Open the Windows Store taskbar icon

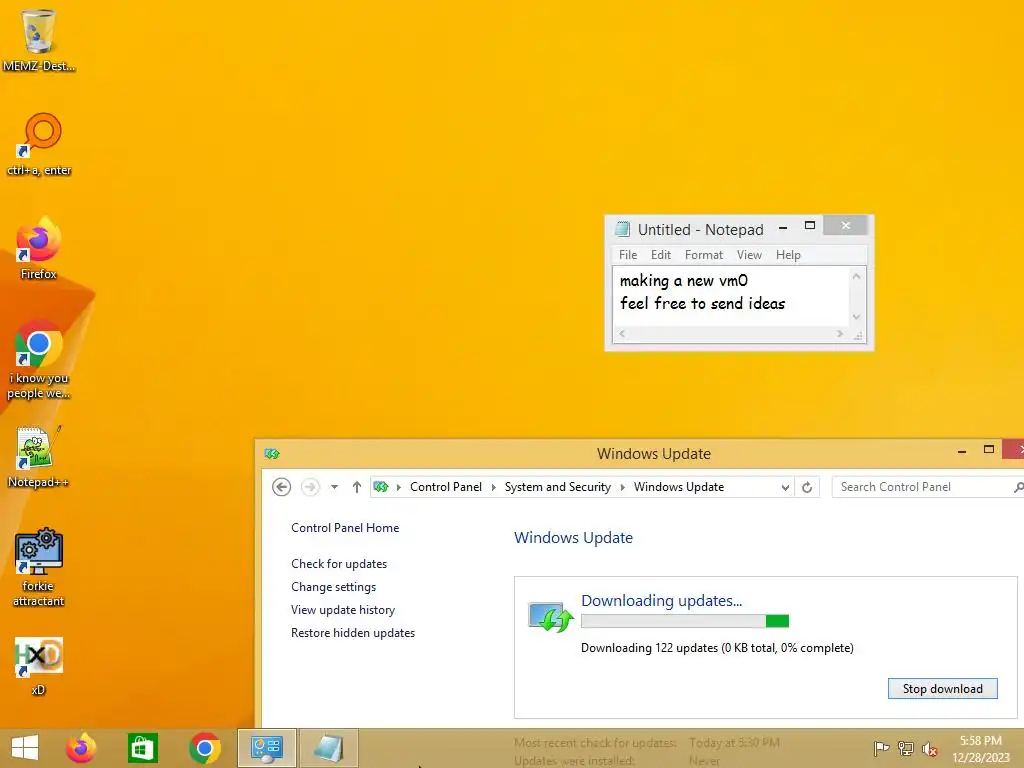142,748
